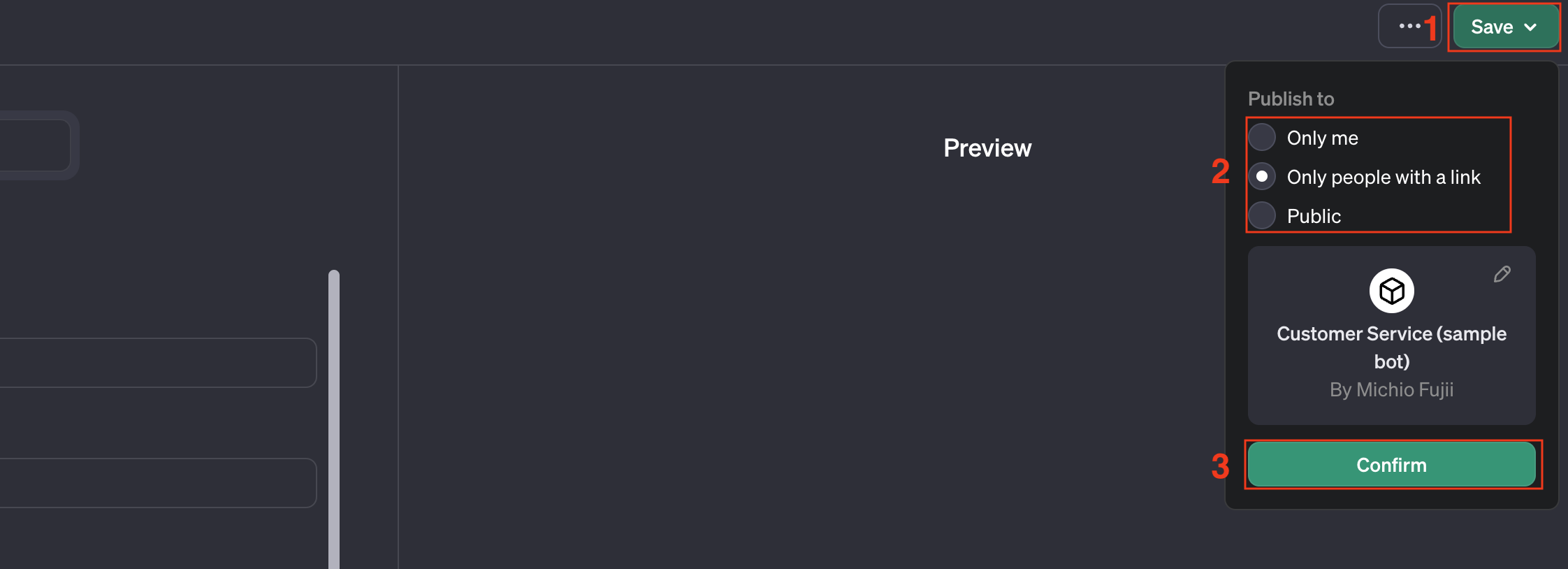This screenshot has height=569, width=1568.
Task: Click the Preview heading
Action: (987, 148)
